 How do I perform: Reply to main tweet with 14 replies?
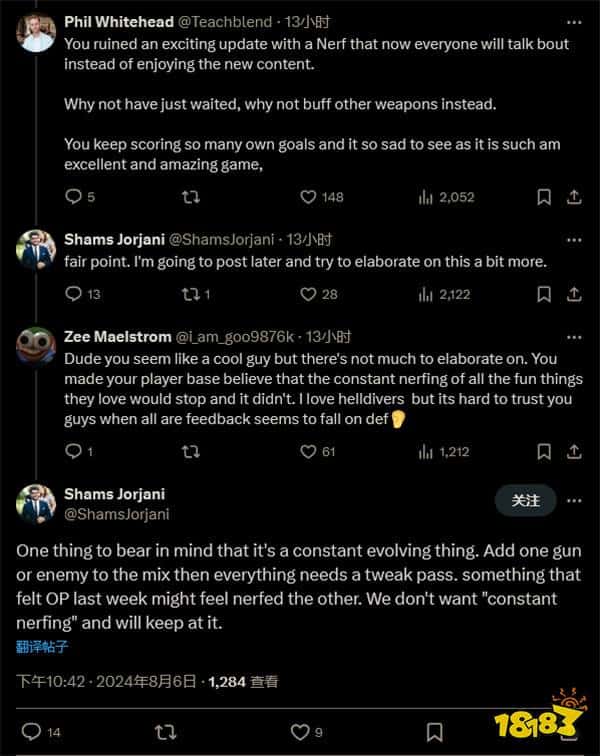pyautogui.click(x=31, y=732)
